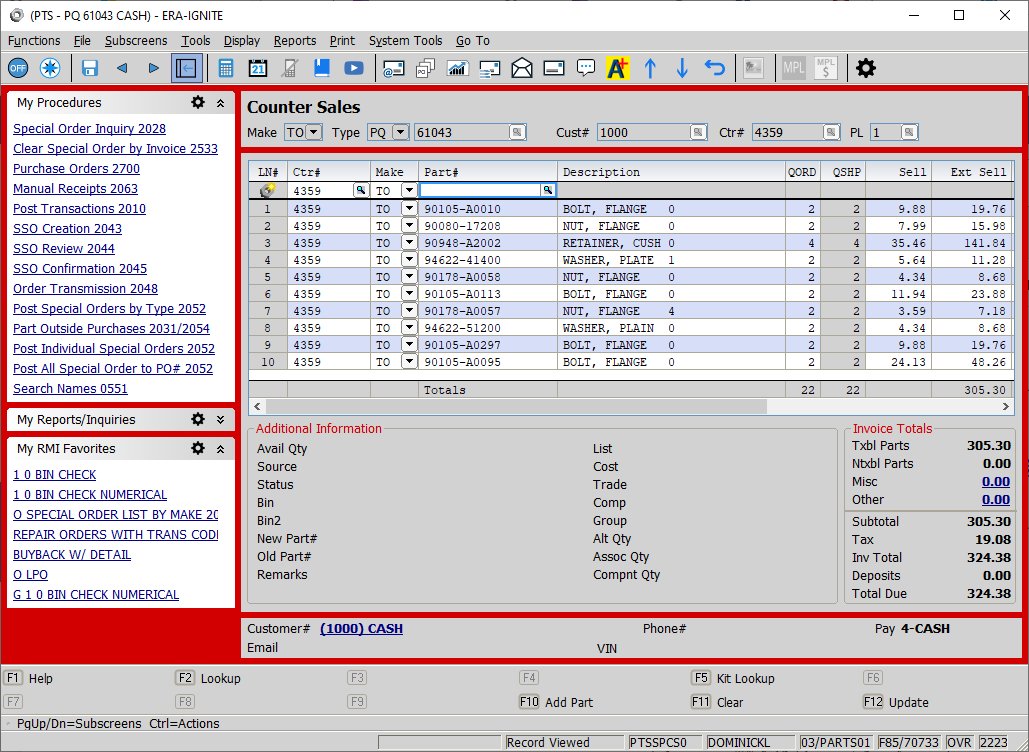Open the Go To menu
Image resolution: width=1029 pixels, height=752 pixels.
472,41
